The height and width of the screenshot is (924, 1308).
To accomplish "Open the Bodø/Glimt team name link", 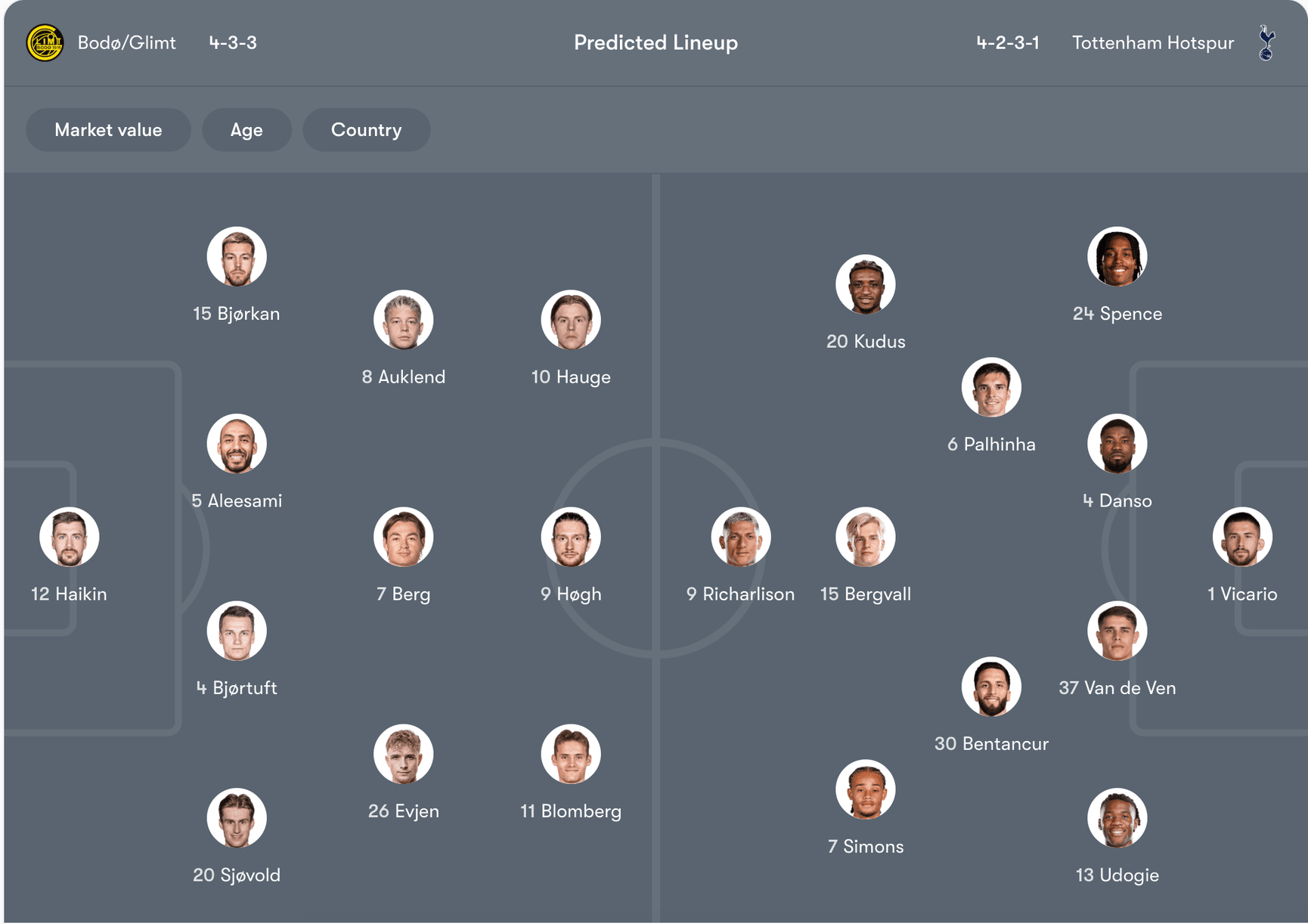I will tap(127, 43).
